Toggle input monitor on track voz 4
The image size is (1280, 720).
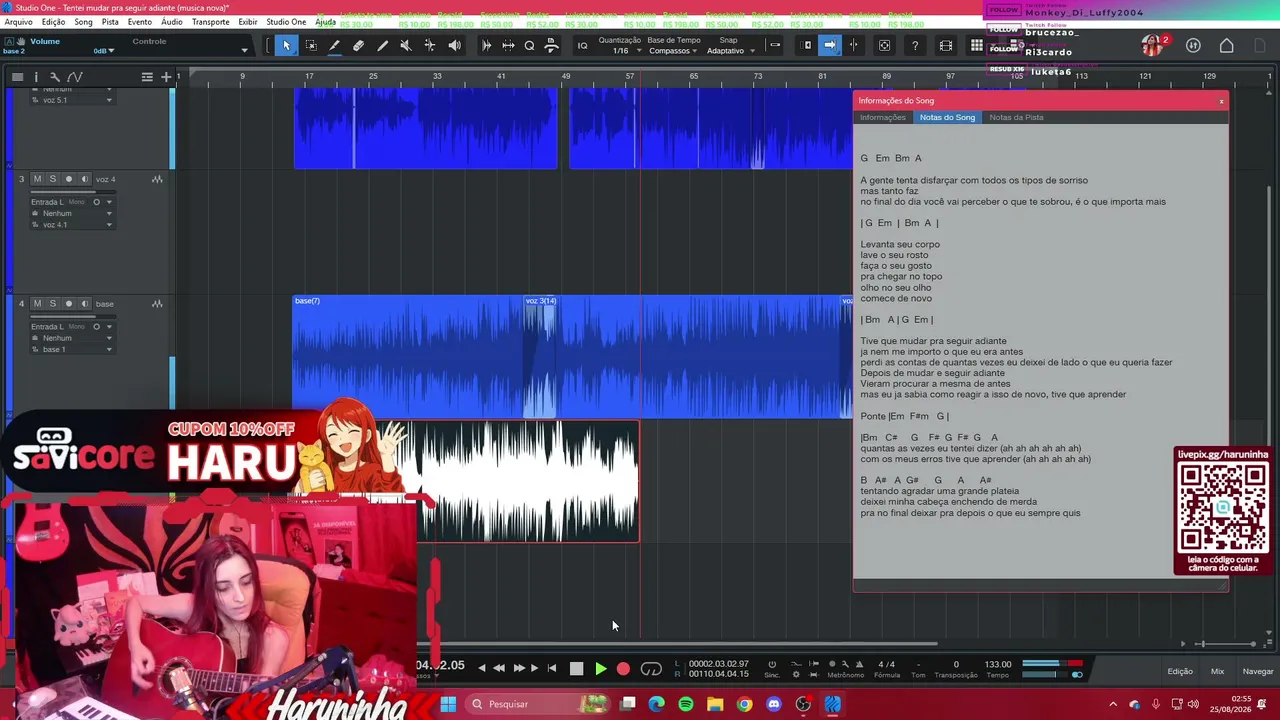[83, 179]
